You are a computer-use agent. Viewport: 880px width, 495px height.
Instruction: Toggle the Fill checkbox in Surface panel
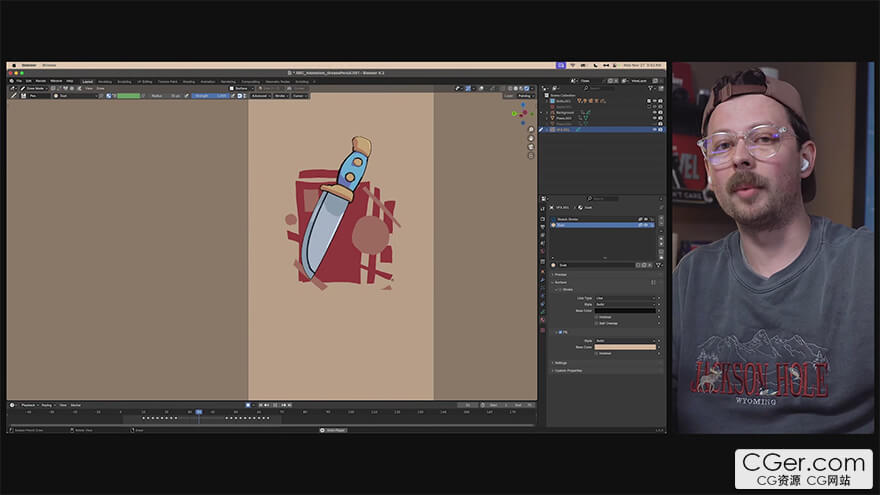(558, 332)
